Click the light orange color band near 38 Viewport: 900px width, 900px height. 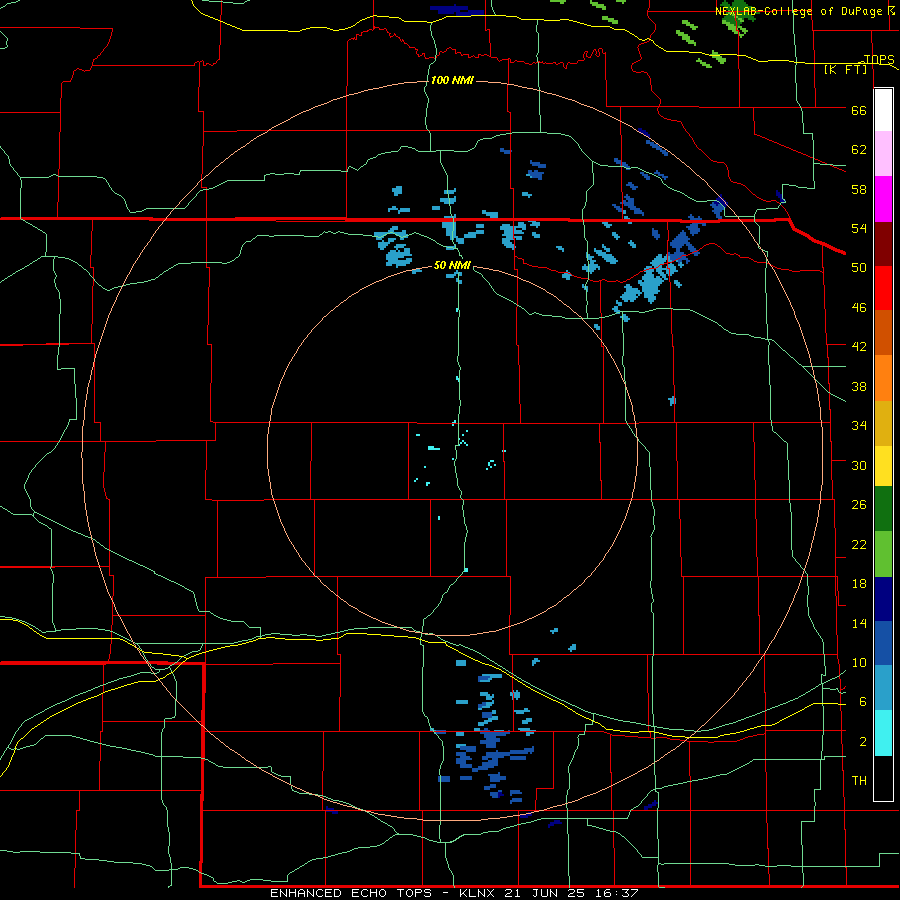pyautogui.click(x=883, y=378)
